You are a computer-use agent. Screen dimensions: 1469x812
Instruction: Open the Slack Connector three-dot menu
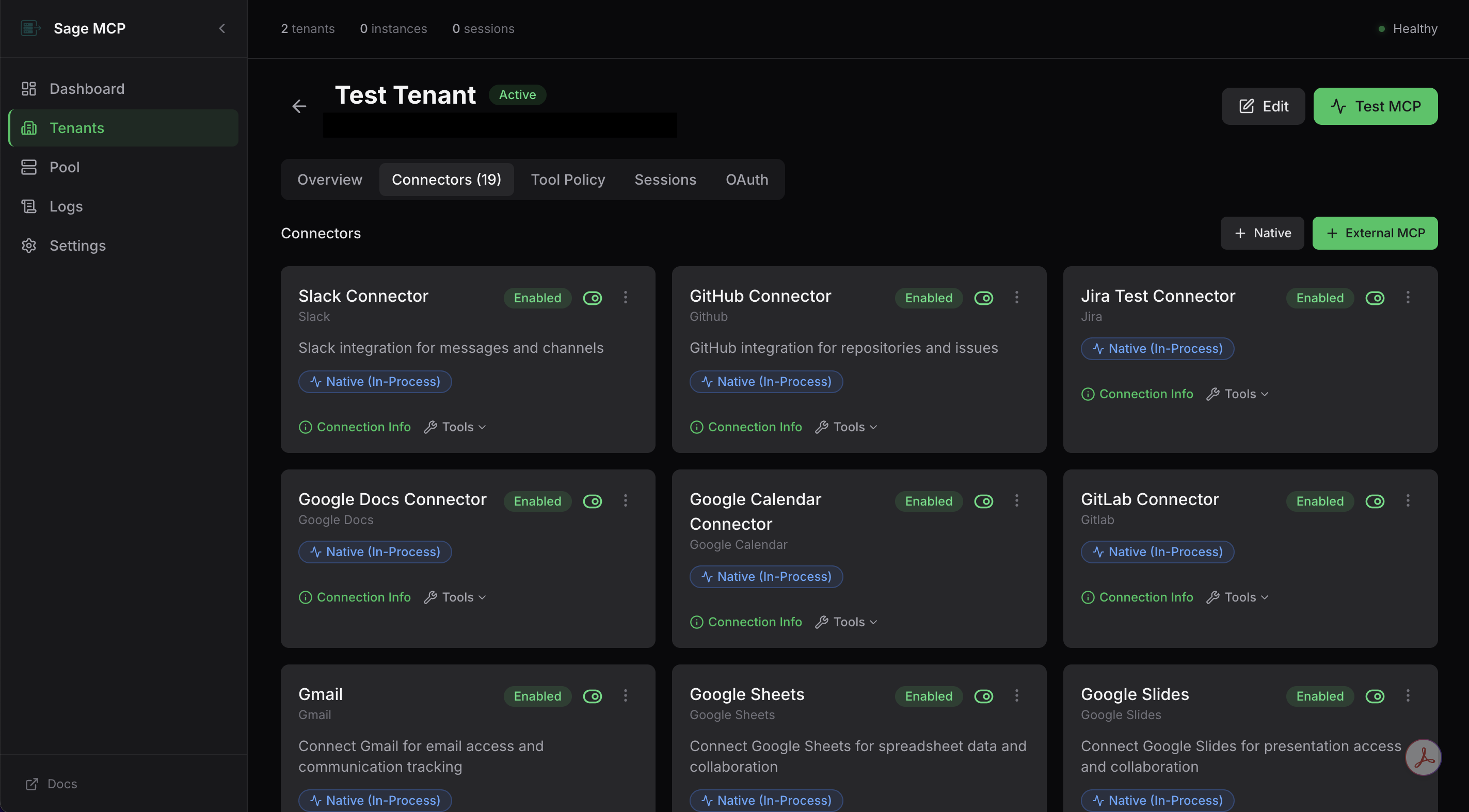[625, 298]
